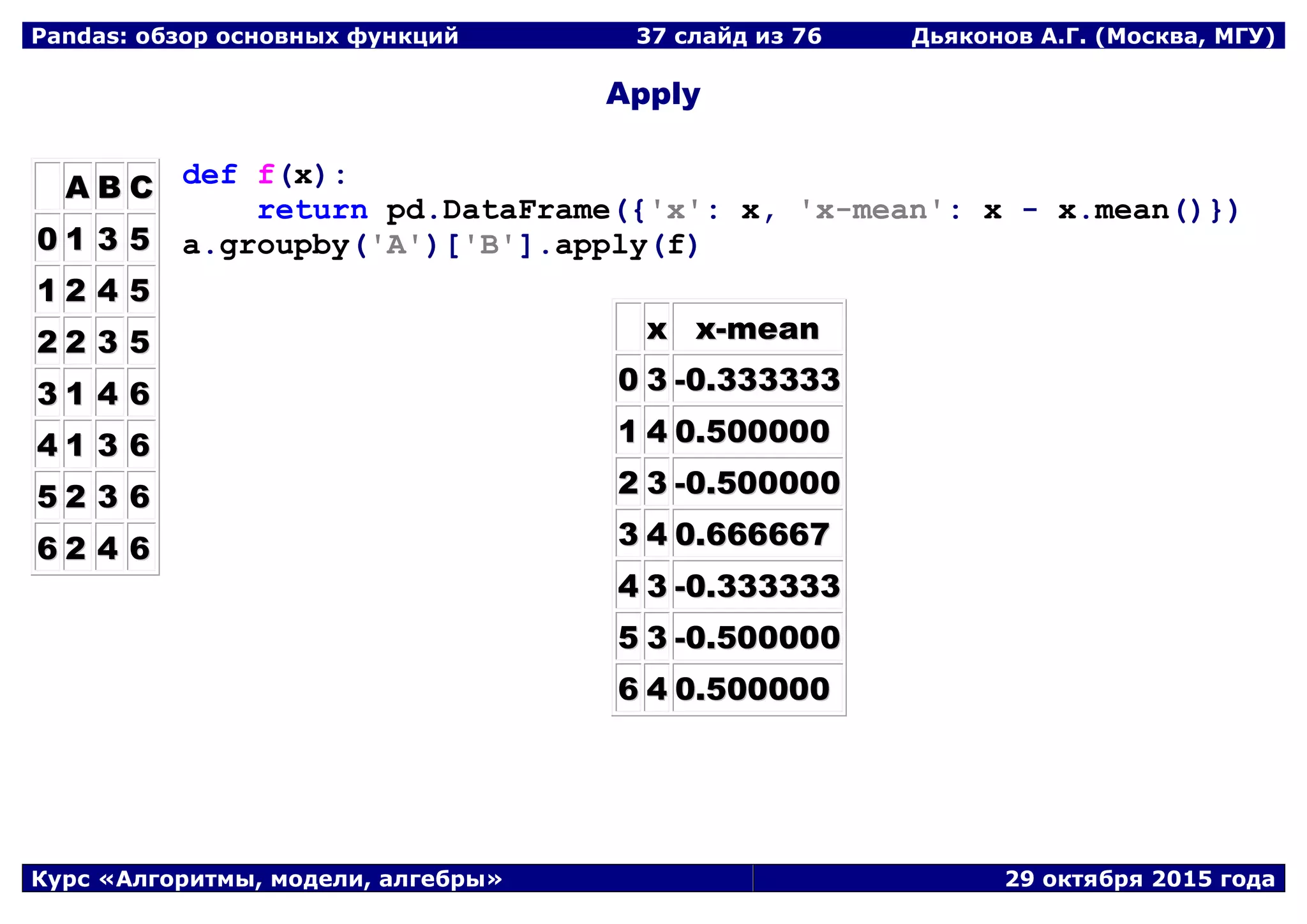This screenshot has width=1307, height=924.
Task: Click column header 'C' in left table
Action: (x=141, y=187)
